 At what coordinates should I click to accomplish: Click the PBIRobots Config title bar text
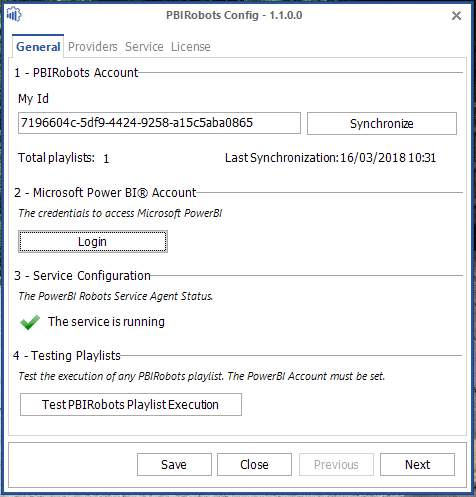pyautogui.click(x=234, y=15)
